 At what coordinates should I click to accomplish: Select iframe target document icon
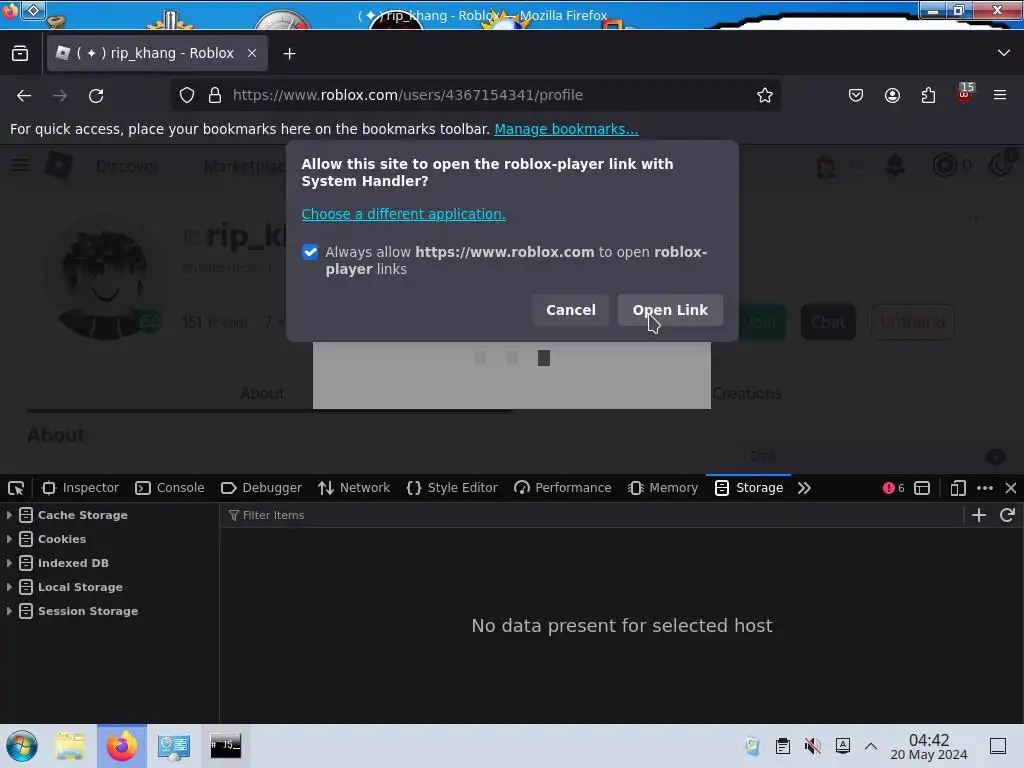921,488
